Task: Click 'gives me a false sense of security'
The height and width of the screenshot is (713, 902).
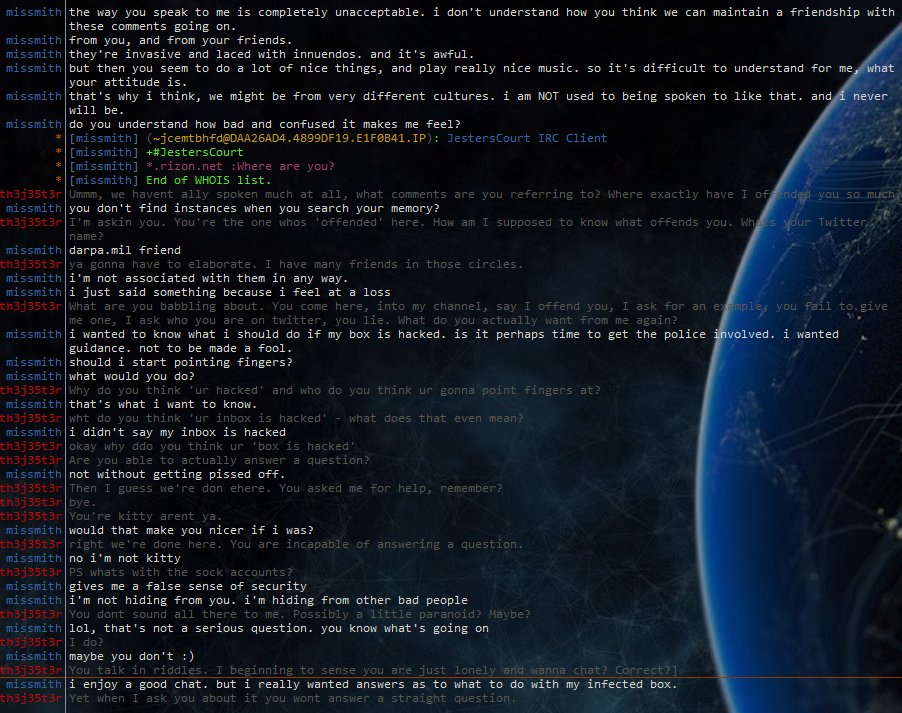Action: pyautogui.click(x=188, y=586)
